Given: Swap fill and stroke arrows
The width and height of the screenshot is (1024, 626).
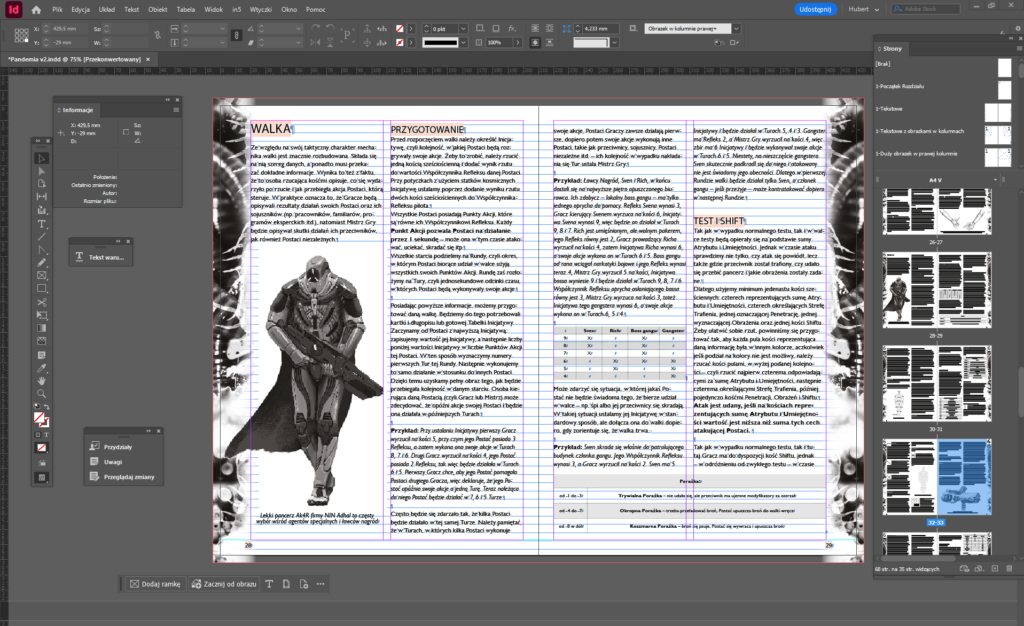Looking at the screenshot, I should pyautogui.click(x=47, y=408).
